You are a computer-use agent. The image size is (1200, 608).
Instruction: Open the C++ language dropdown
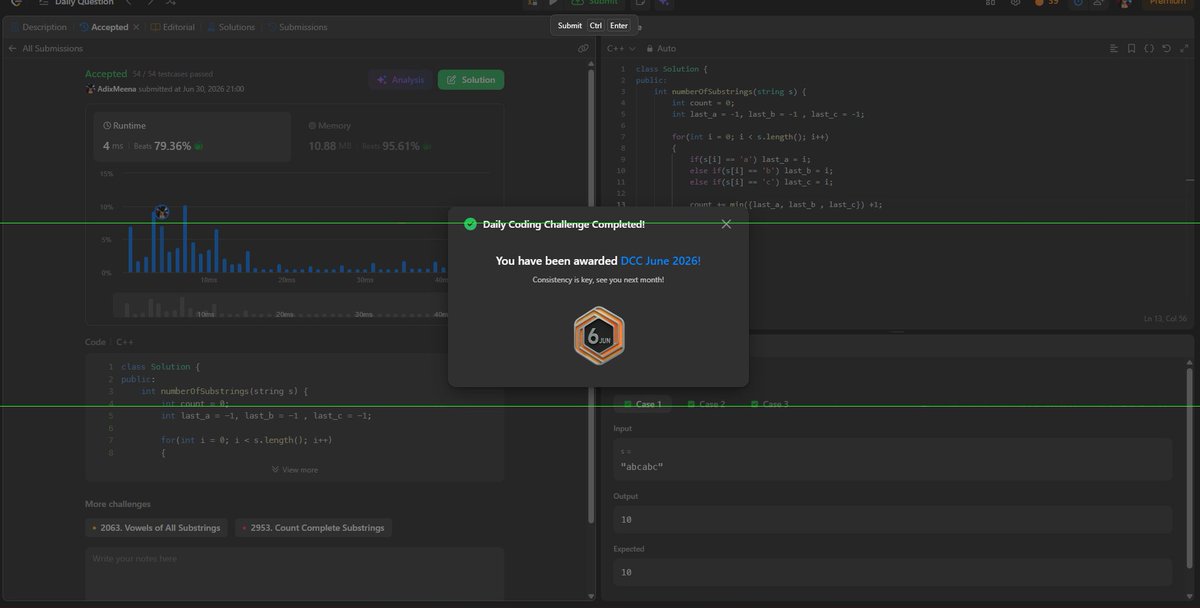(622, 48)
